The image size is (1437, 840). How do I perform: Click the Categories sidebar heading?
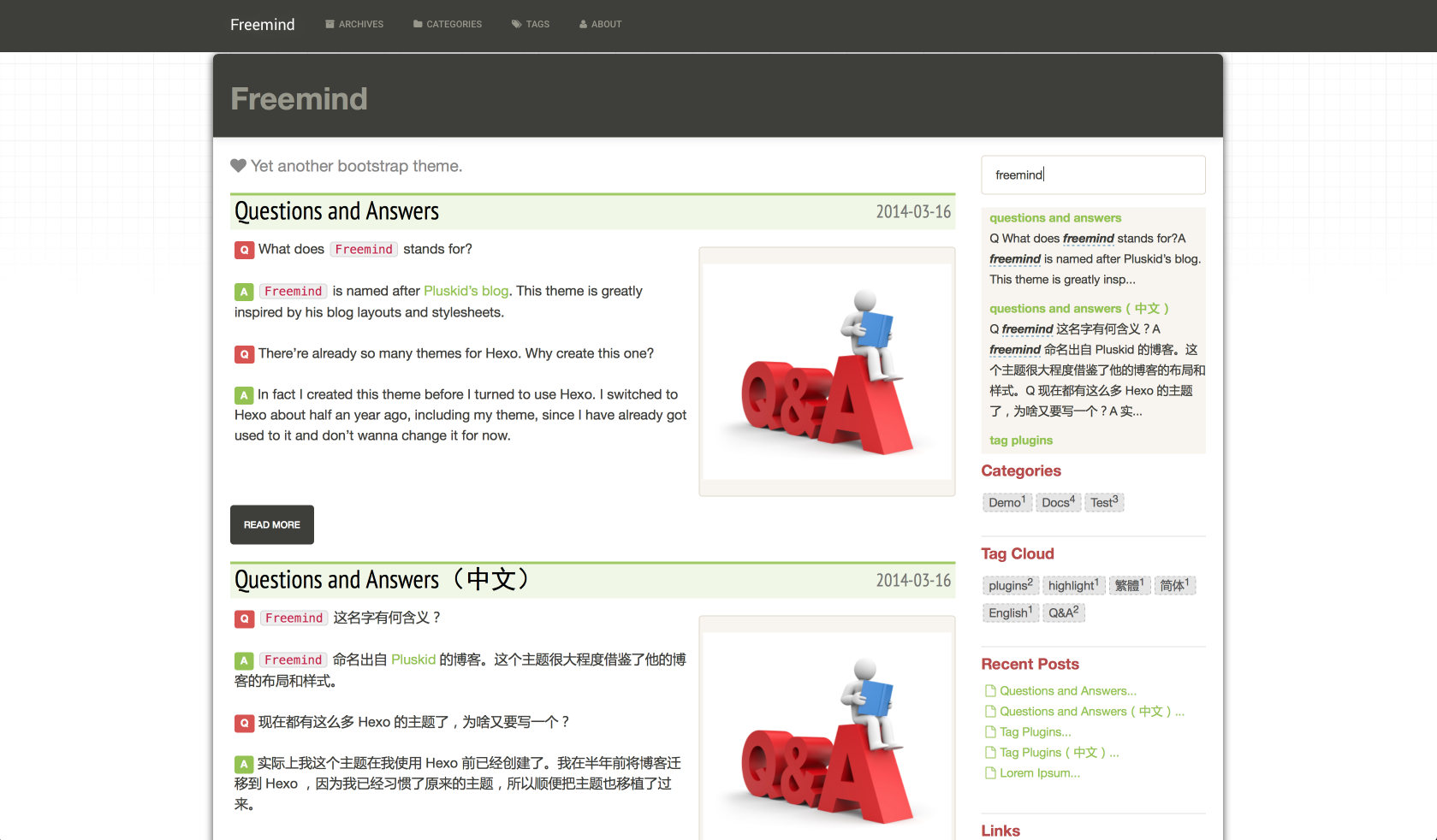(x=1021, y=471)
